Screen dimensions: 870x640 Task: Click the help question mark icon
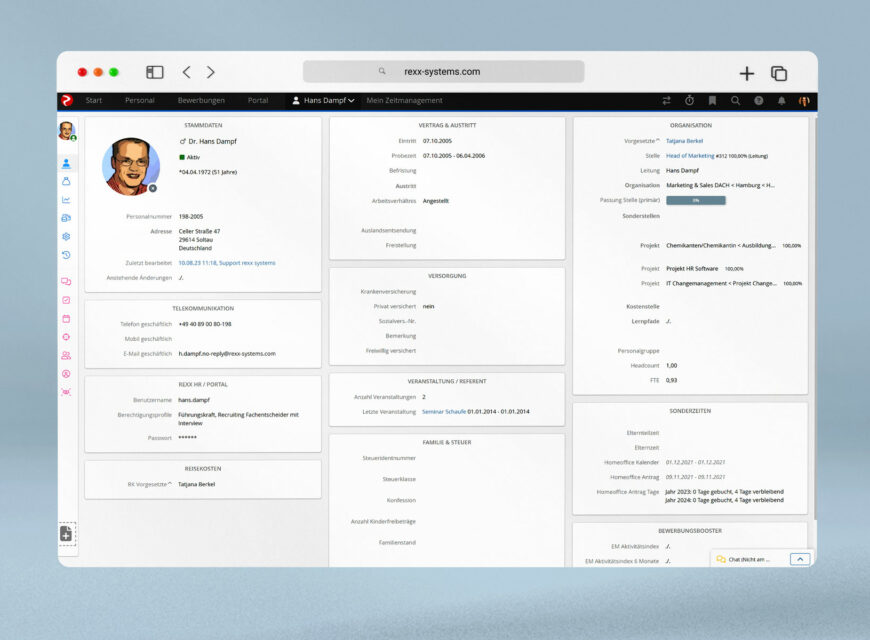point(758,101)
